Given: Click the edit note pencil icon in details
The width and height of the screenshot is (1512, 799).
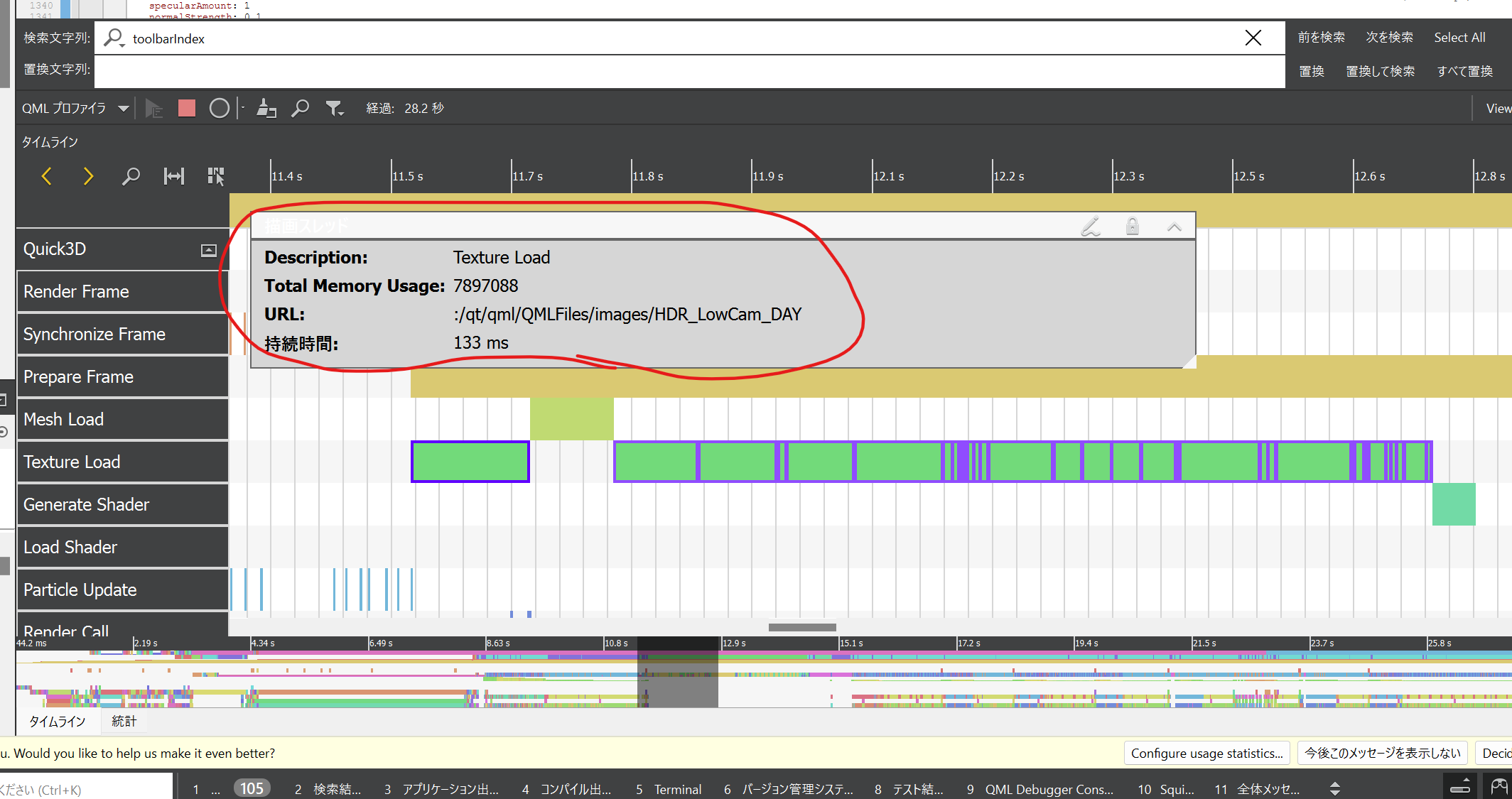Looking at the screenshot, I should pos(1091,227).
